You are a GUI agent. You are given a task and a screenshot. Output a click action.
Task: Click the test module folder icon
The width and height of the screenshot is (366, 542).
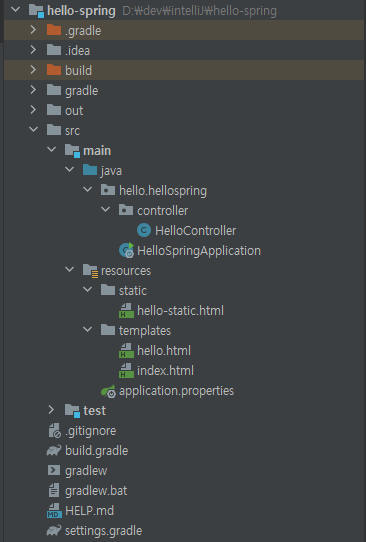73,411
